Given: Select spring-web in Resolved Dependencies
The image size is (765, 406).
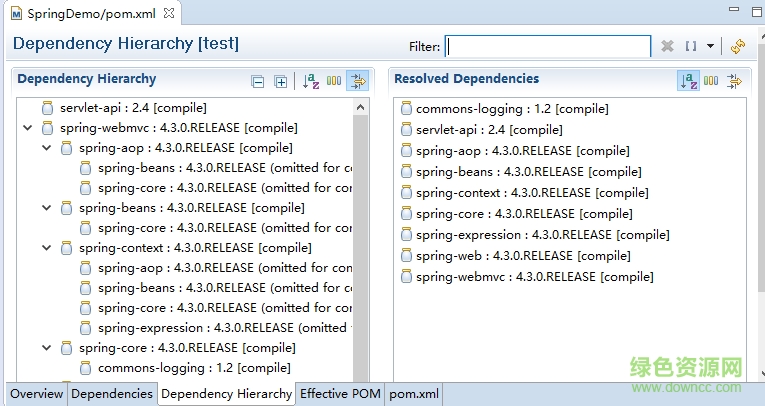Looking at the screenshot, I should 523,256.
